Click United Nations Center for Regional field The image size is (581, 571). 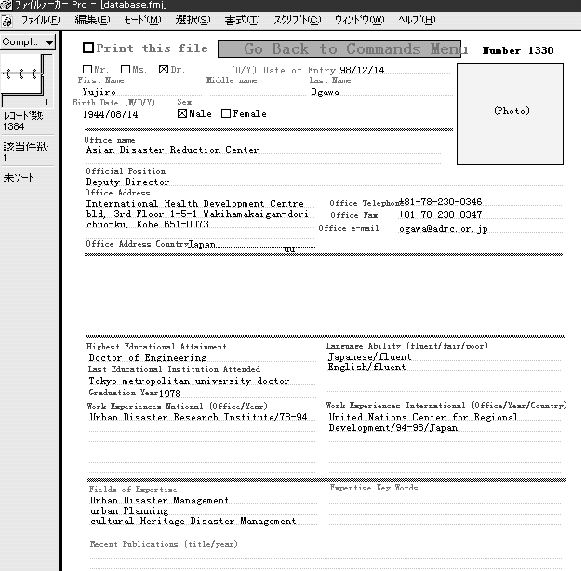click(445, 417)
